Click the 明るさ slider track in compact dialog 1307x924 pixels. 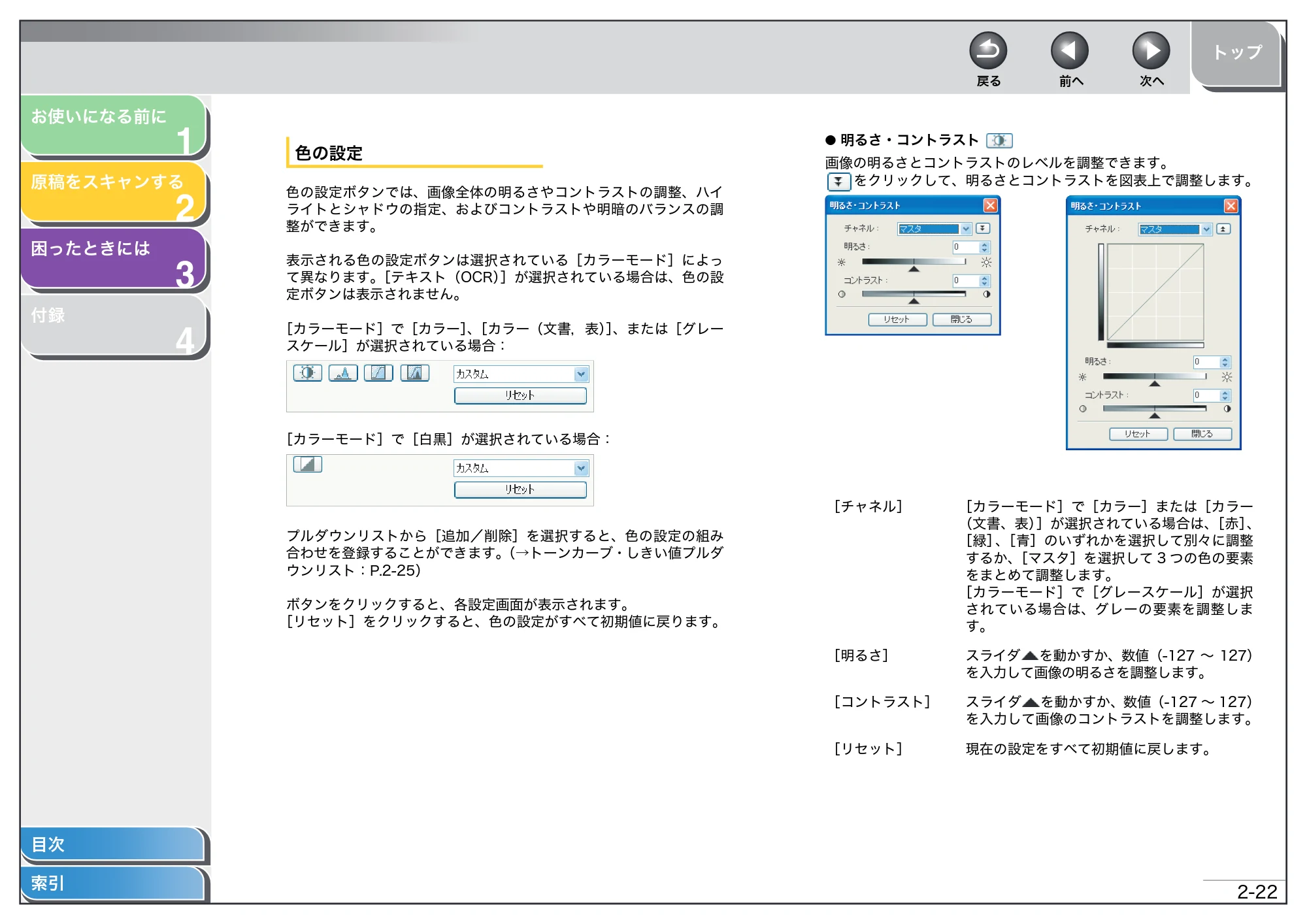(x=914, y=262)
